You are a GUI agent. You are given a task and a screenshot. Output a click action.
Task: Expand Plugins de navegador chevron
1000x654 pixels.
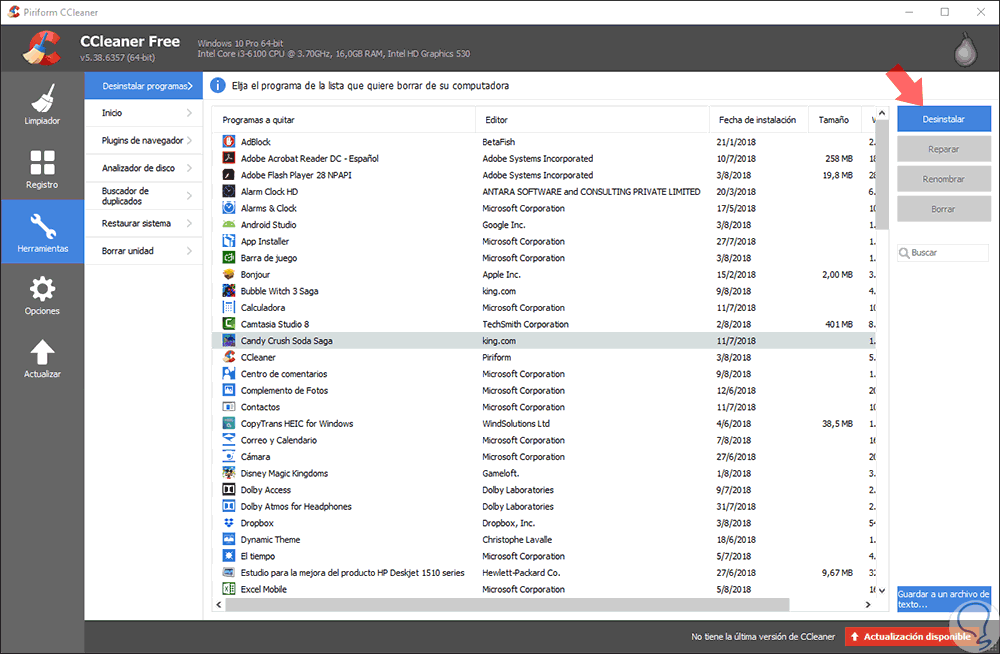tap(189, 141)
